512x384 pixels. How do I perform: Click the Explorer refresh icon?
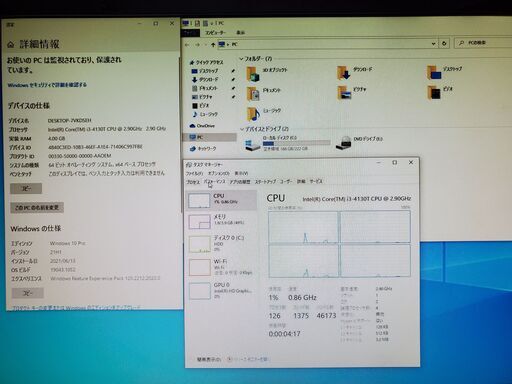point(444,44)
